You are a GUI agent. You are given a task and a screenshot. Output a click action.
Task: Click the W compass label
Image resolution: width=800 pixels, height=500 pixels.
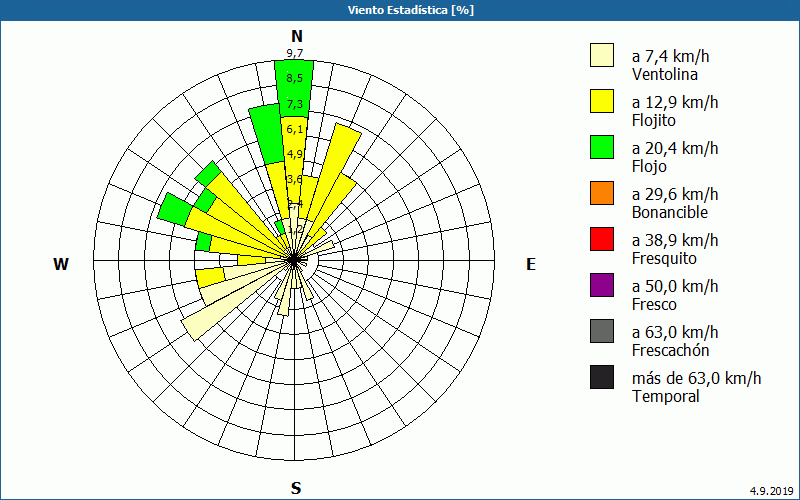click(x=61, y=264)
